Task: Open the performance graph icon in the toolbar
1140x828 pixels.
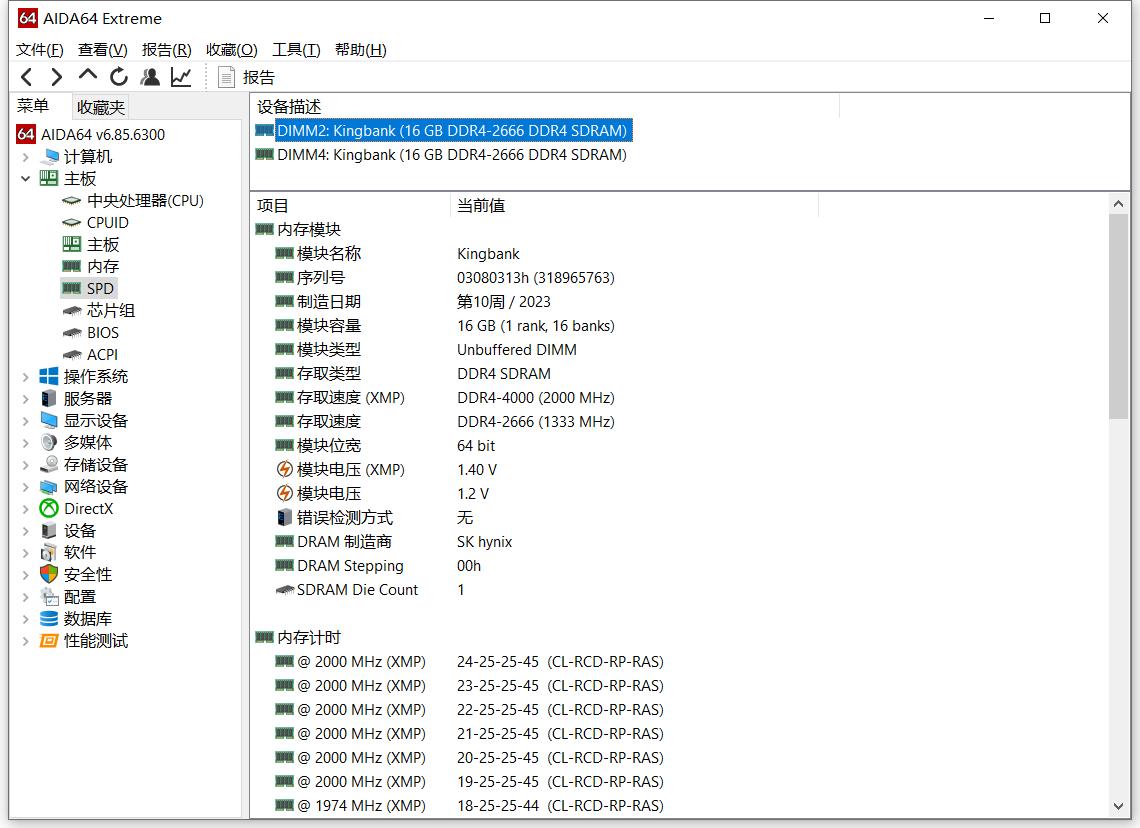Action: 180,76
